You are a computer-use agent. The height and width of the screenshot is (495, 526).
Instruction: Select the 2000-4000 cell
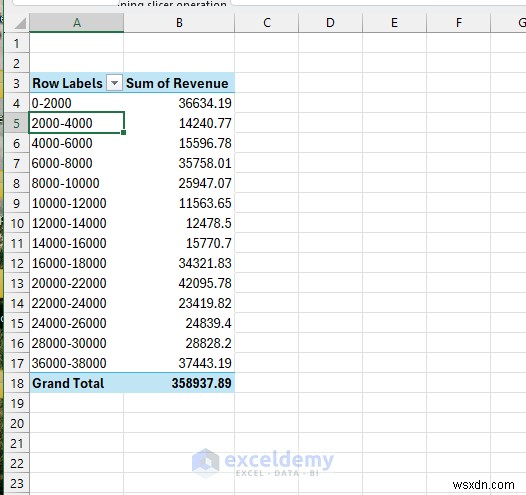click(77, 123)
